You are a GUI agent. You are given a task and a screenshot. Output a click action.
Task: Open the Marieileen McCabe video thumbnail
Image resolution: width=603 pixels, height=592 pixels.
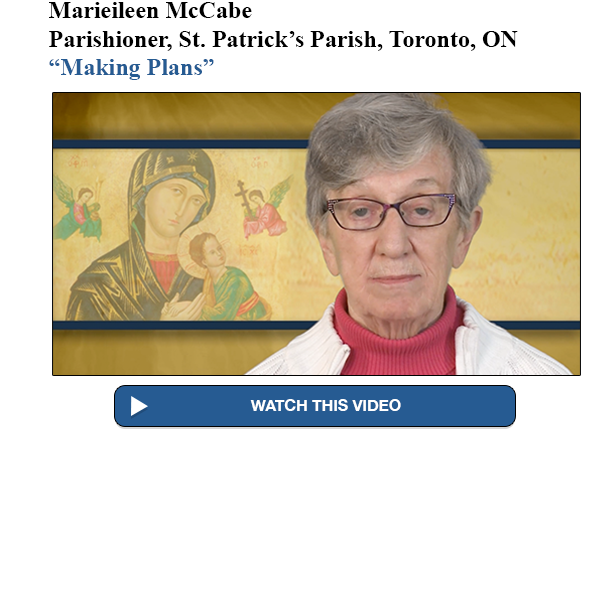pyautogui.click(x=316, y=233)
